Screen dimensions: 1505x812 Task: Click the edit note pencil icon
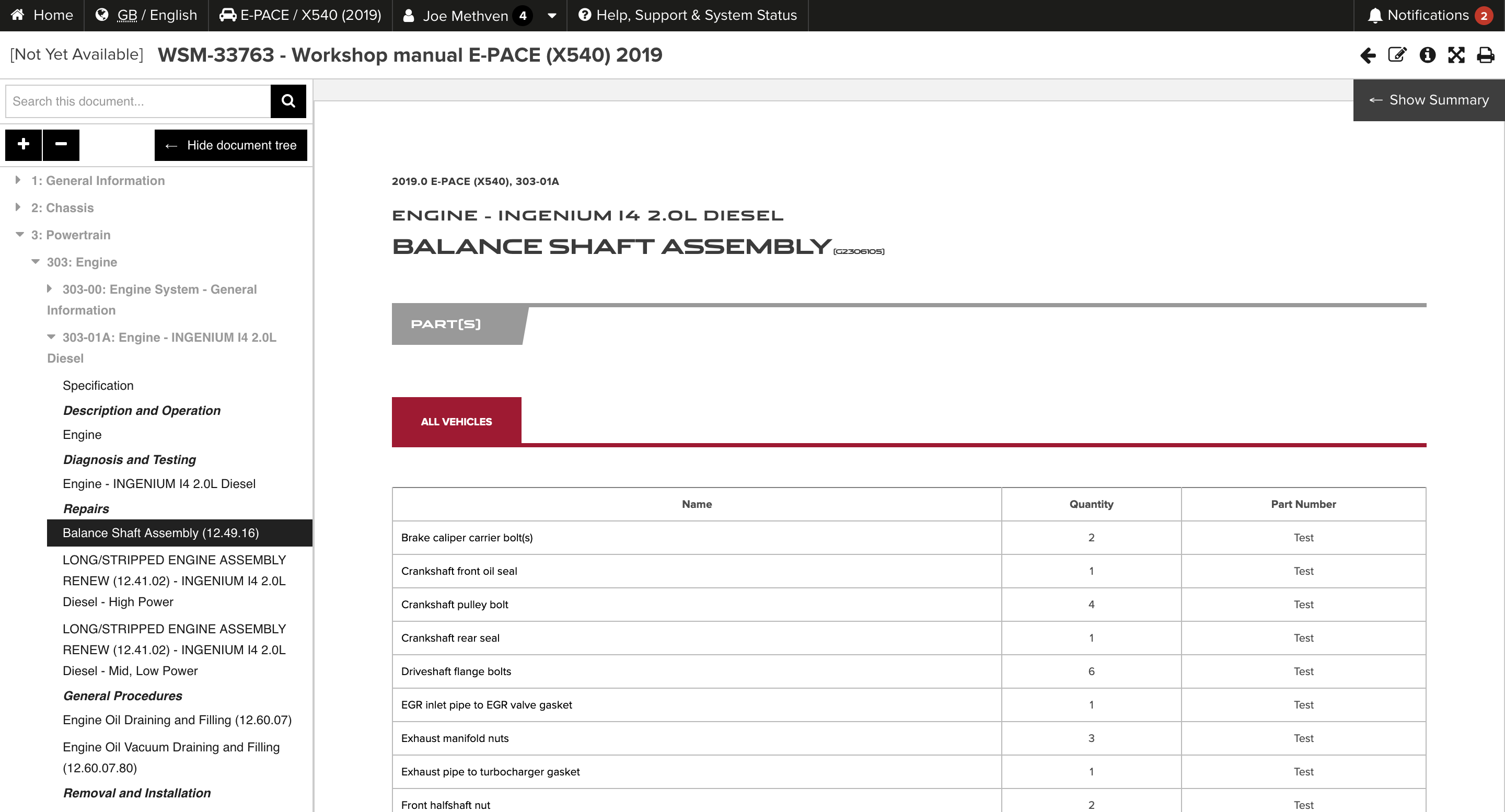click(x=1397, y=55)
